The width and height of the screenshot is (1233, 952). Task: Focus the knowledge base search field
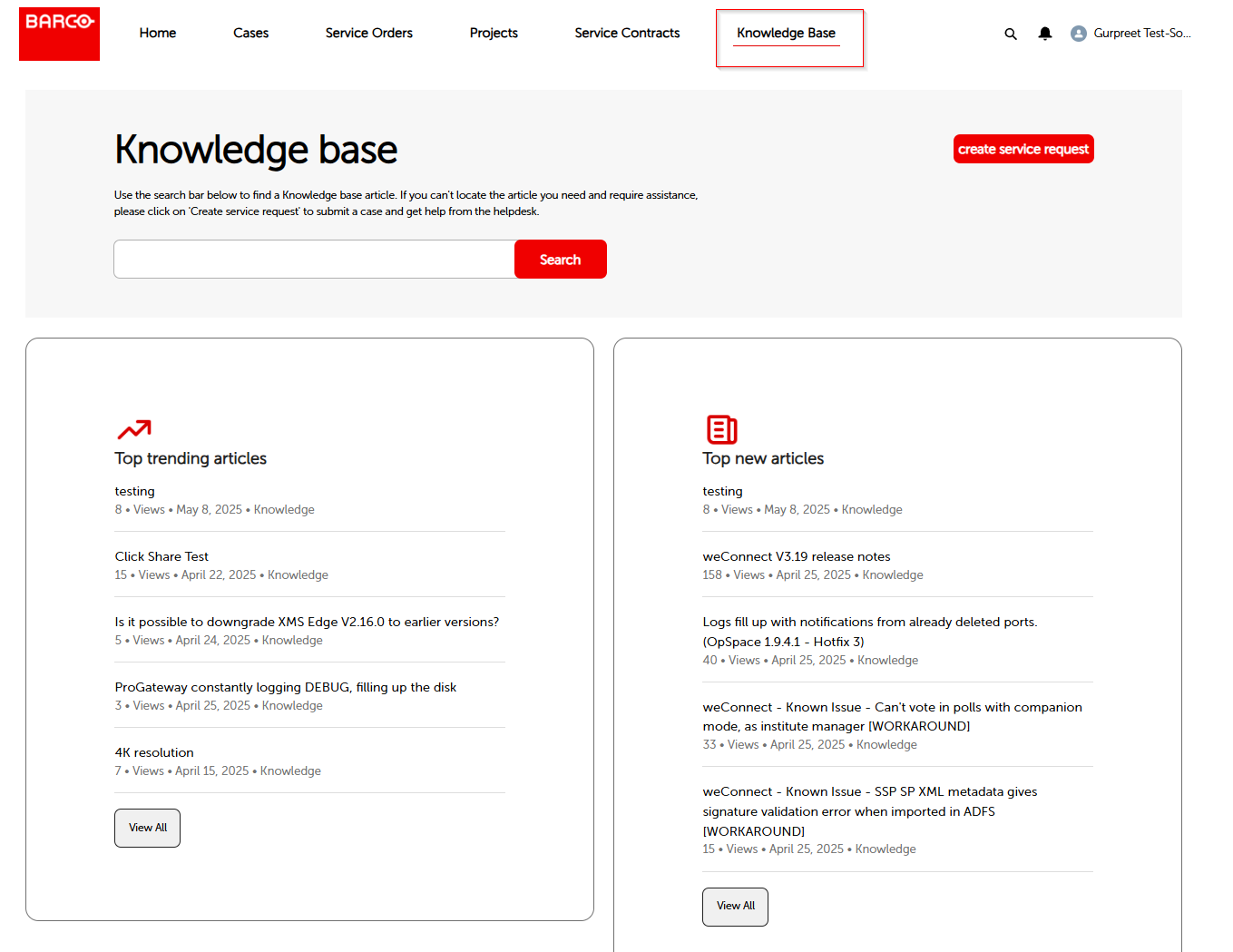pyautogui.click(x=314, y=260)
